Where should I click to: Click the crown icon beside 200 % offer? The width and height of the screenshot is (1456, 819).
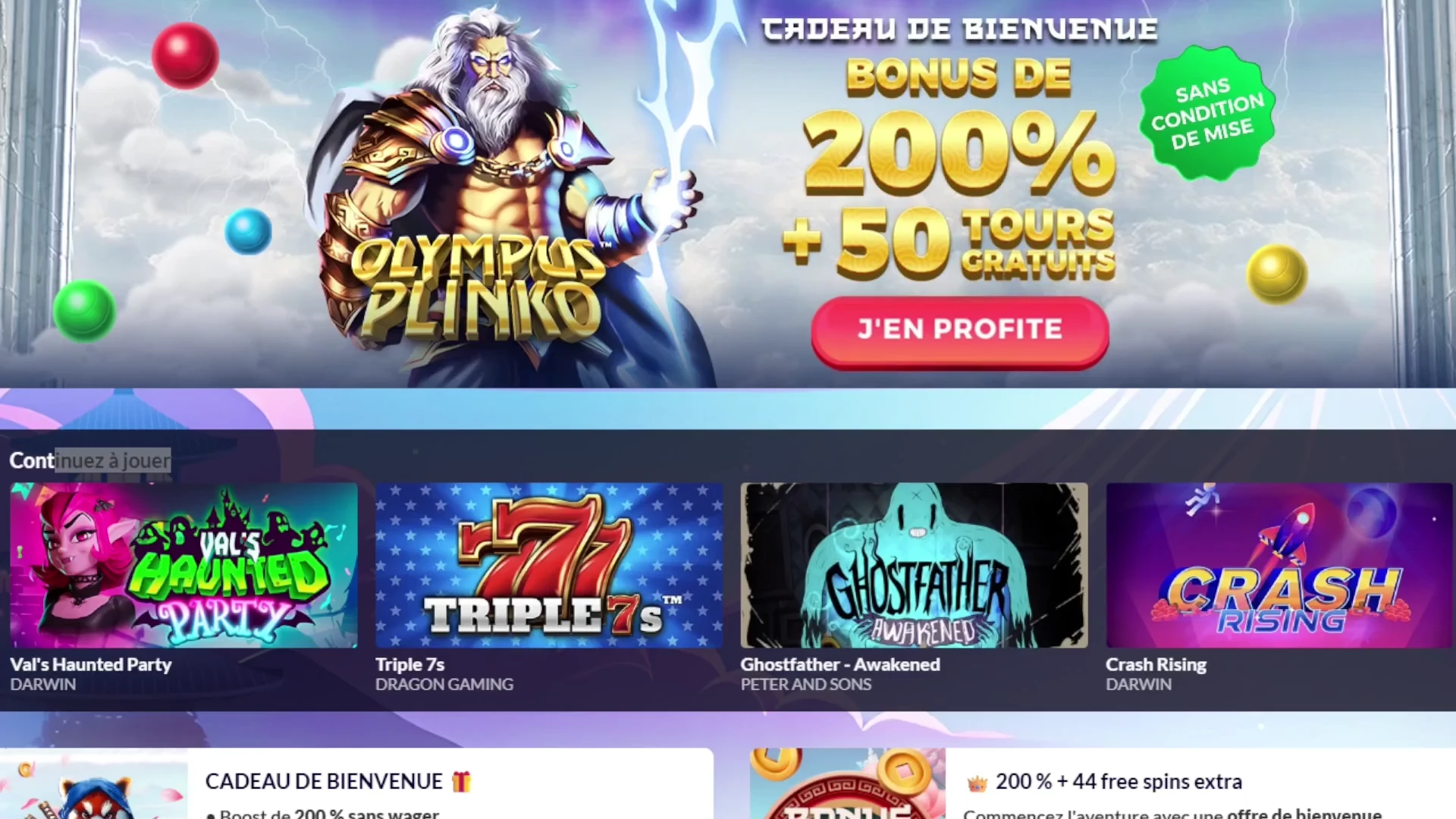(x=977, y=783)
